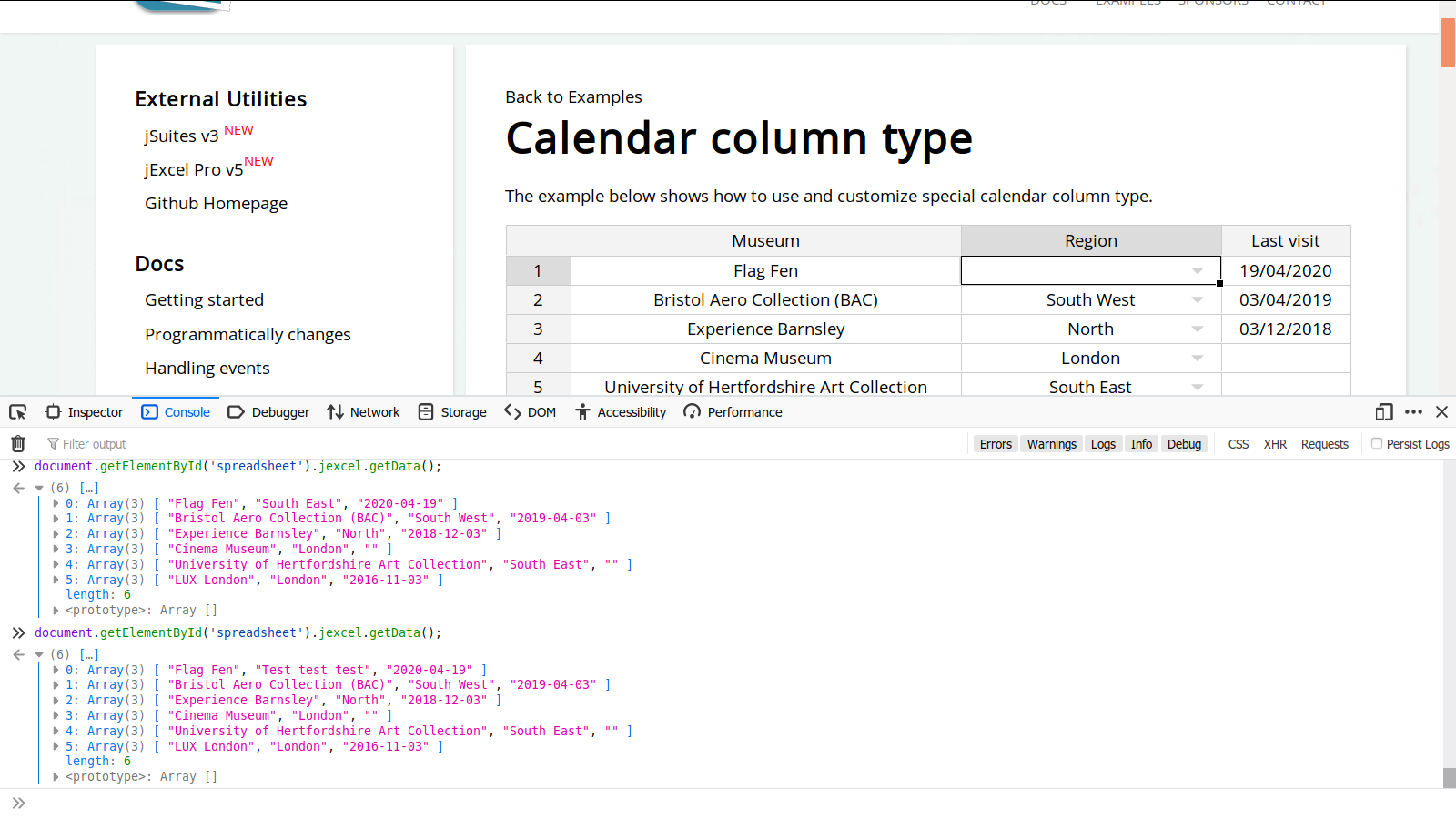Click the console scrollbar thumb
The height and width of the screenshot is (819, 1456).
(1449, 778)
